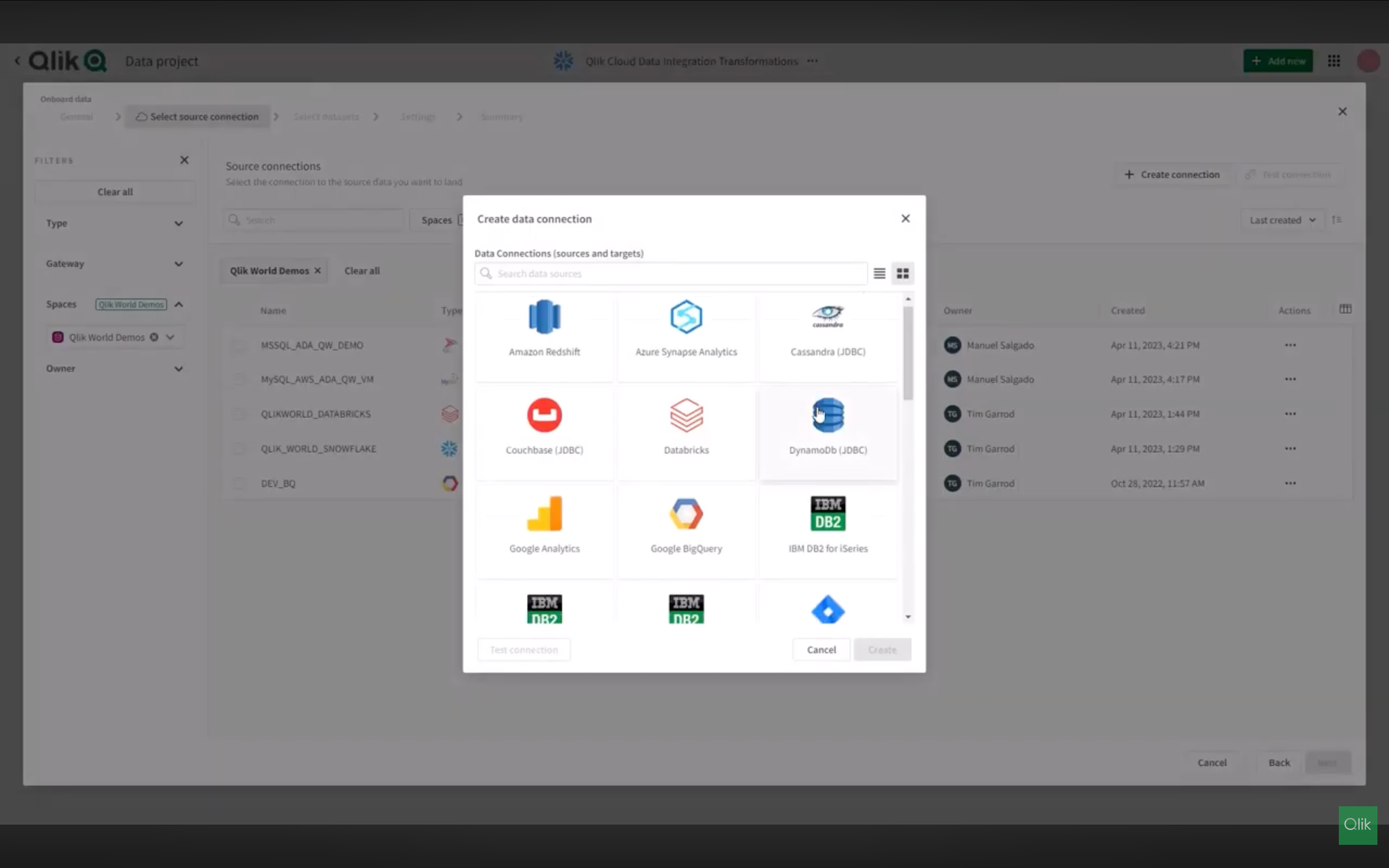Choose the Databricks data source

(x=685, y=416)
